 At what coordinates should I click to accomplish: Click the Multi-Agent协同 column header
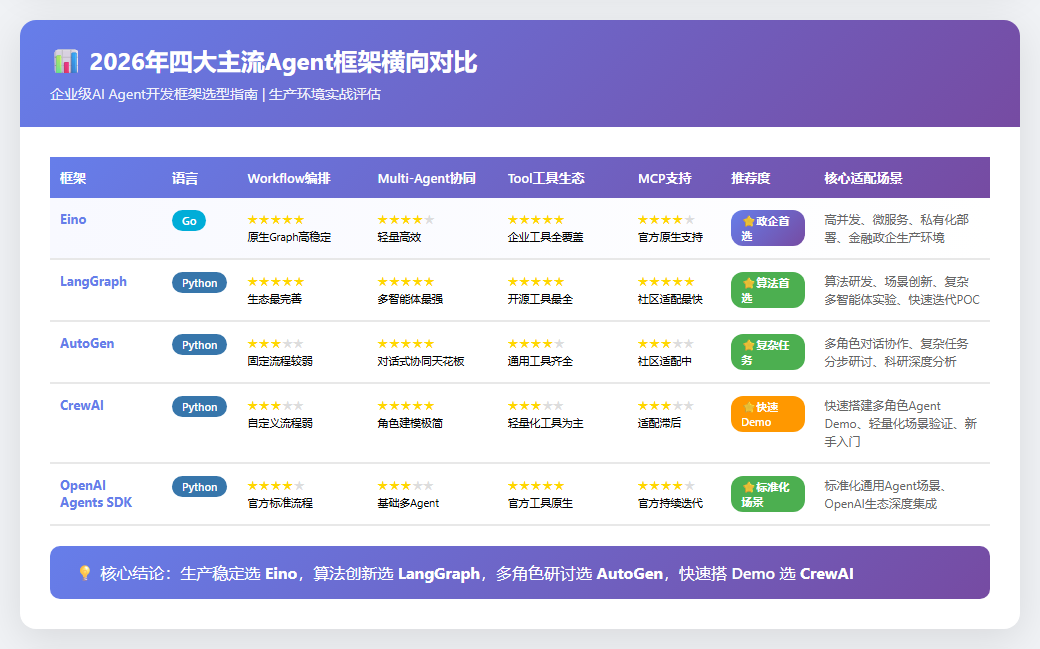[x=426, y=179]
